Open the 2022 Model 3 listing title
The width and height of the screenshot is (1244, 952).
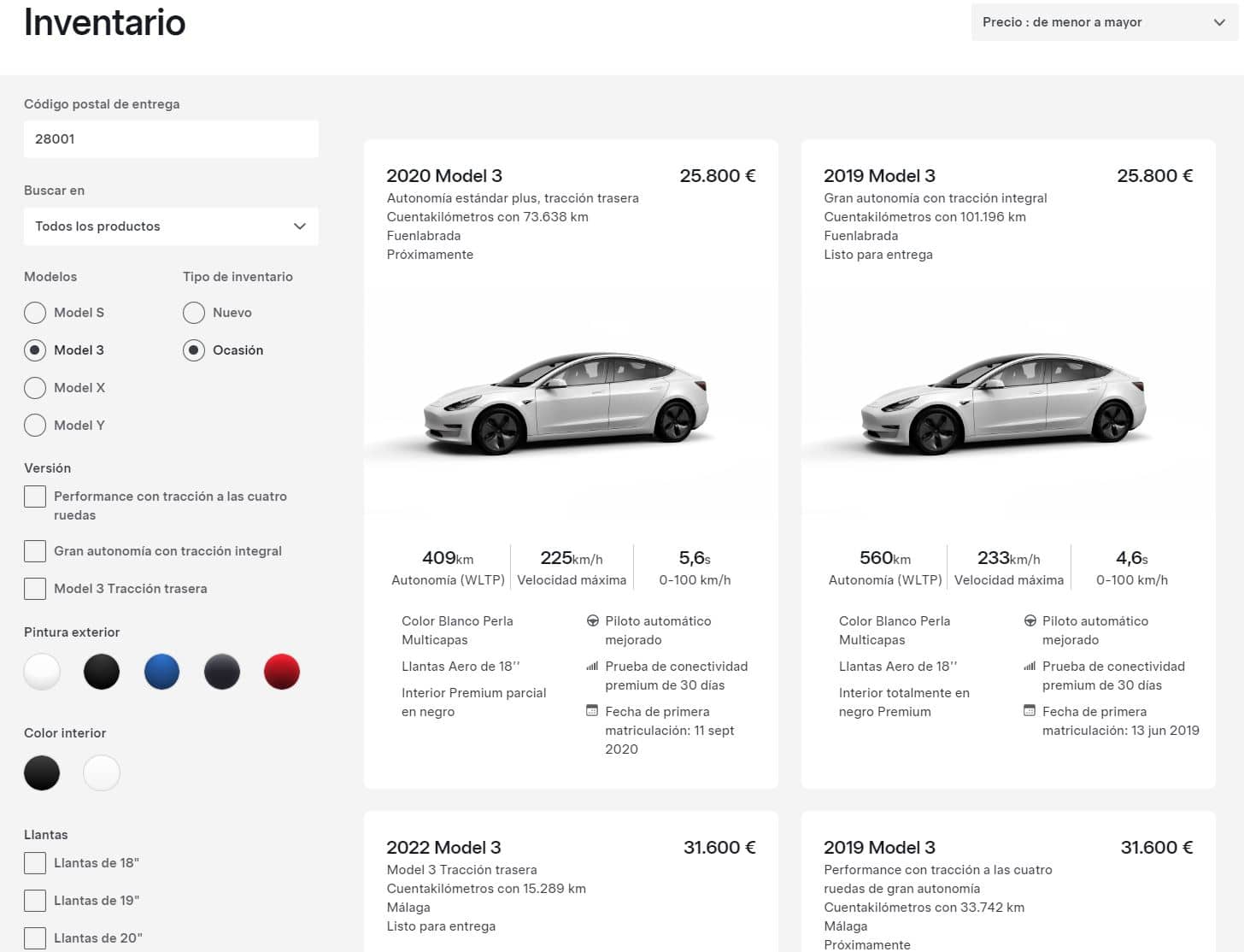(443, 848)
